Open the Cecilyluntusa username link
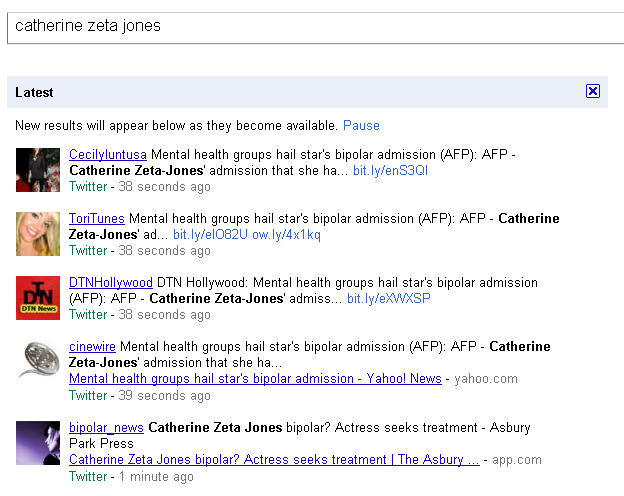624x496 pixels. click(108, 155)
